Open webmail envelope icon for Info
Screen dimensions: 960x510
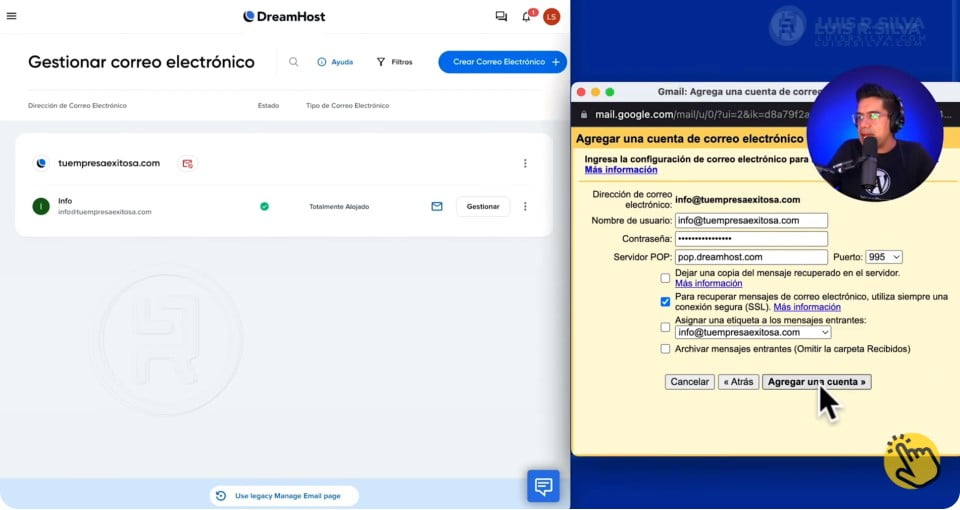[437, 206]
